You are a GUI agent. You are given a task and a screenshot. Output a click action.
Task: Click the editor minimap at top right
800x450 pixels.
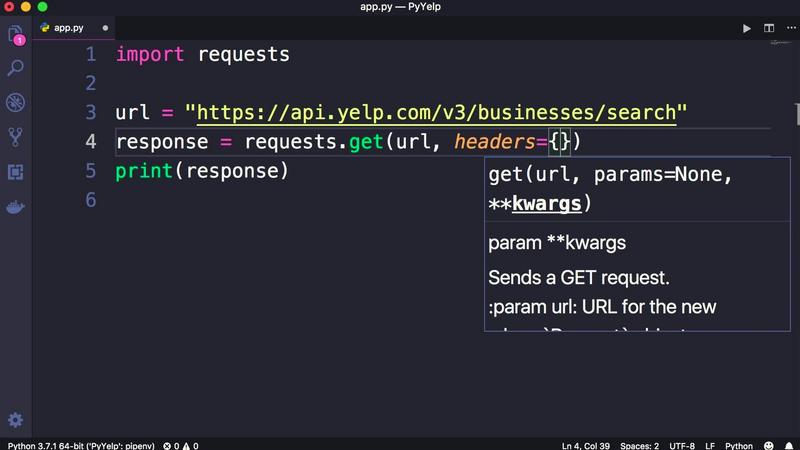781,43
